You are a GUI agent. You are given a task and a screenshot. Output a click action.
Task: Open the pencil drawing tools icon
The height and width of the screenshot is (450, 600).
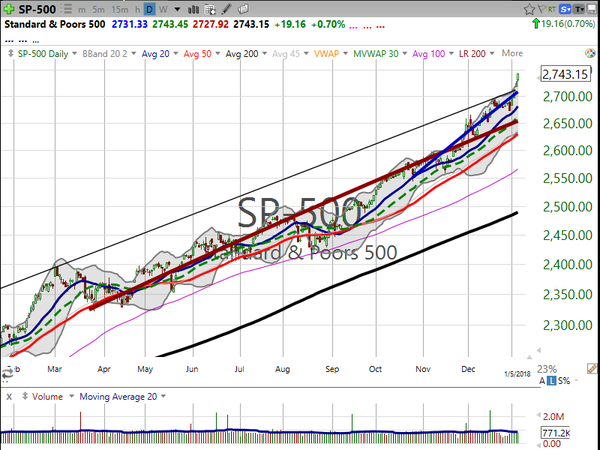[227, 9]
